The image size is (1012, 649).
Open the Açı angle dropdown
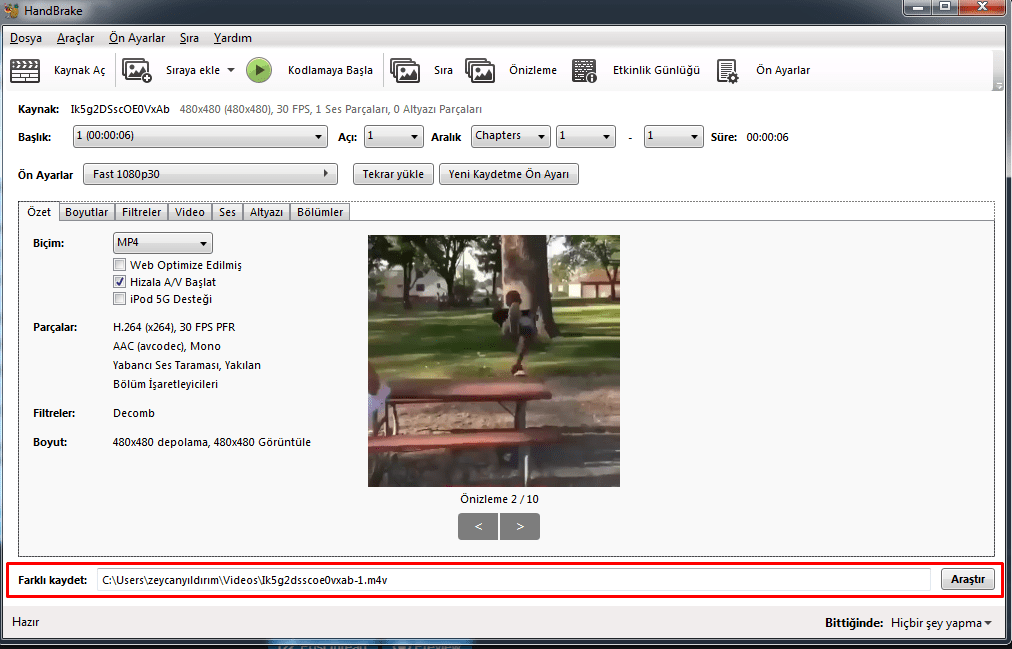coord(394,137)
